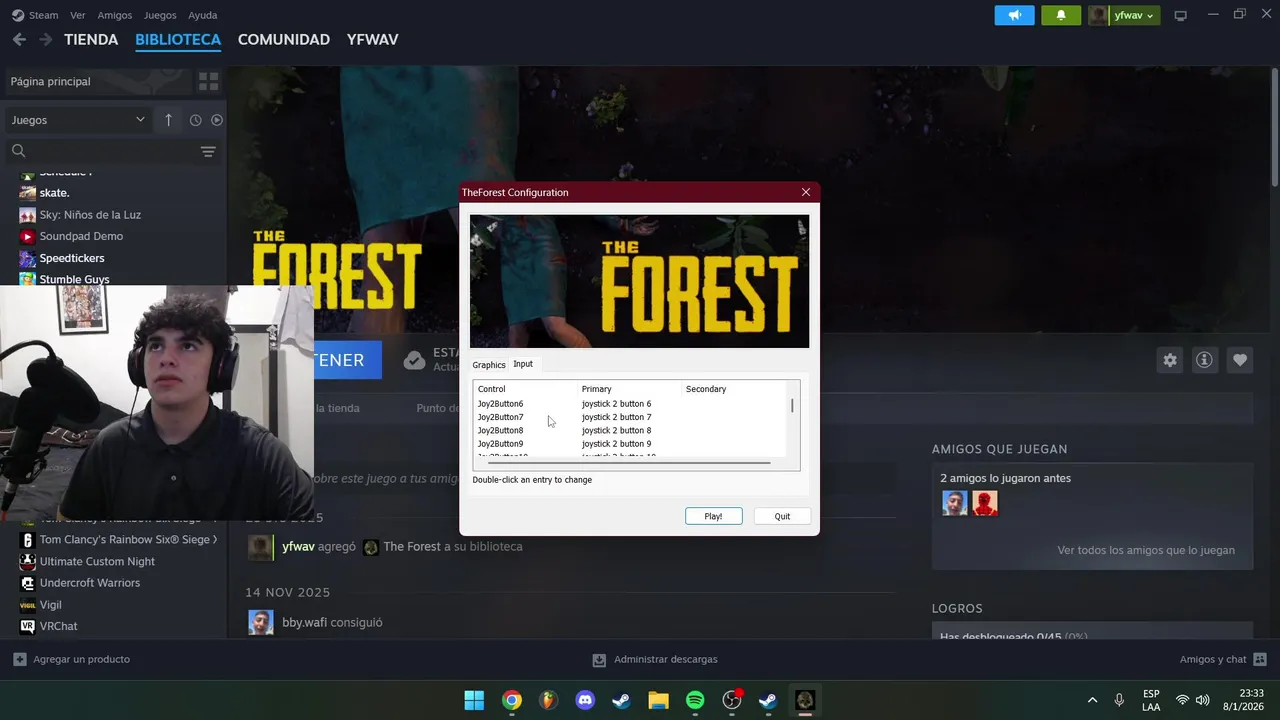
Task: Open Steam notifications bell
Action: [x=1061, y=15]
